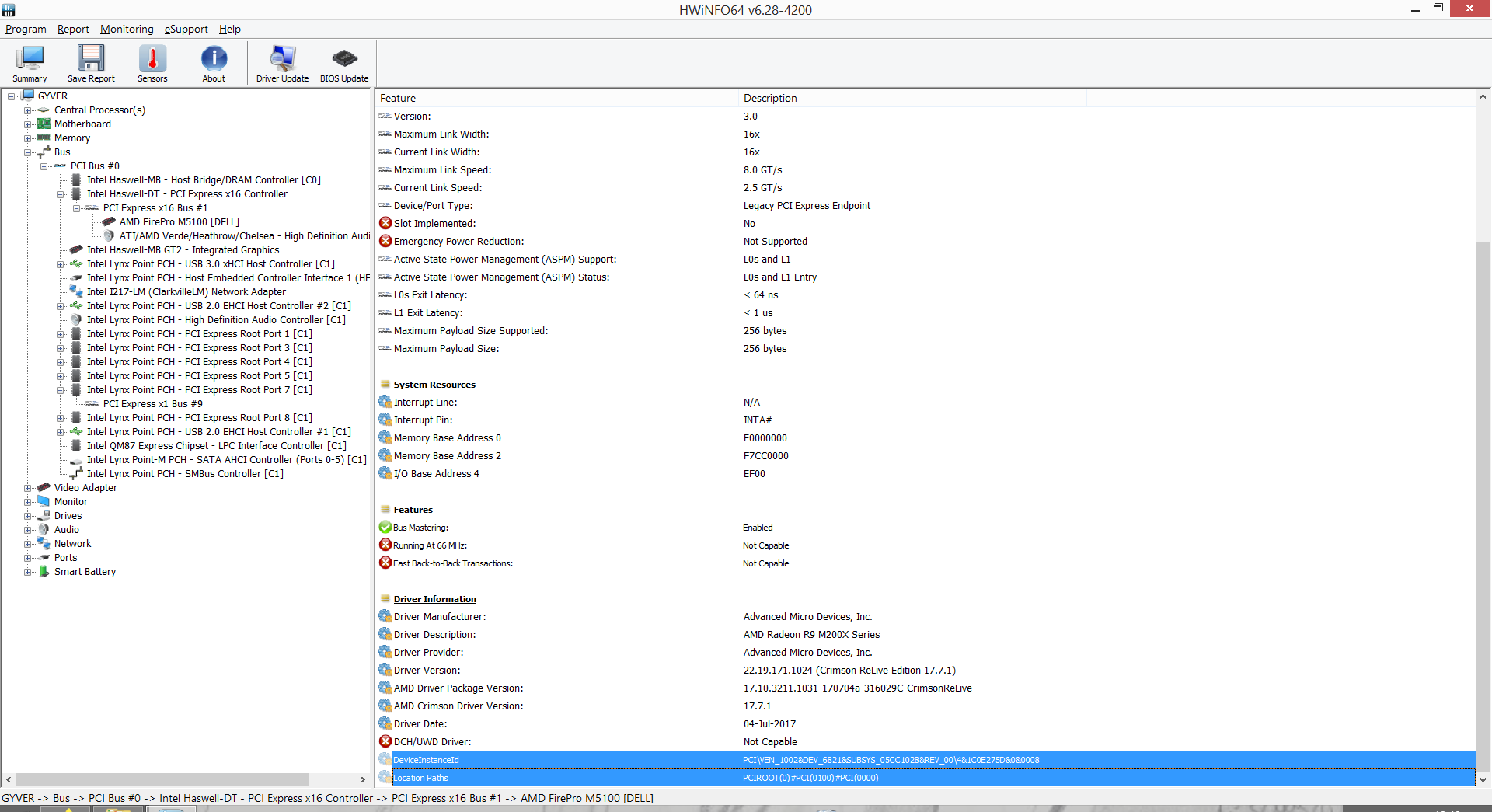Click the Save Report floppy icon
This screenshot has width=1492, height=812.
tap(91, 58)
